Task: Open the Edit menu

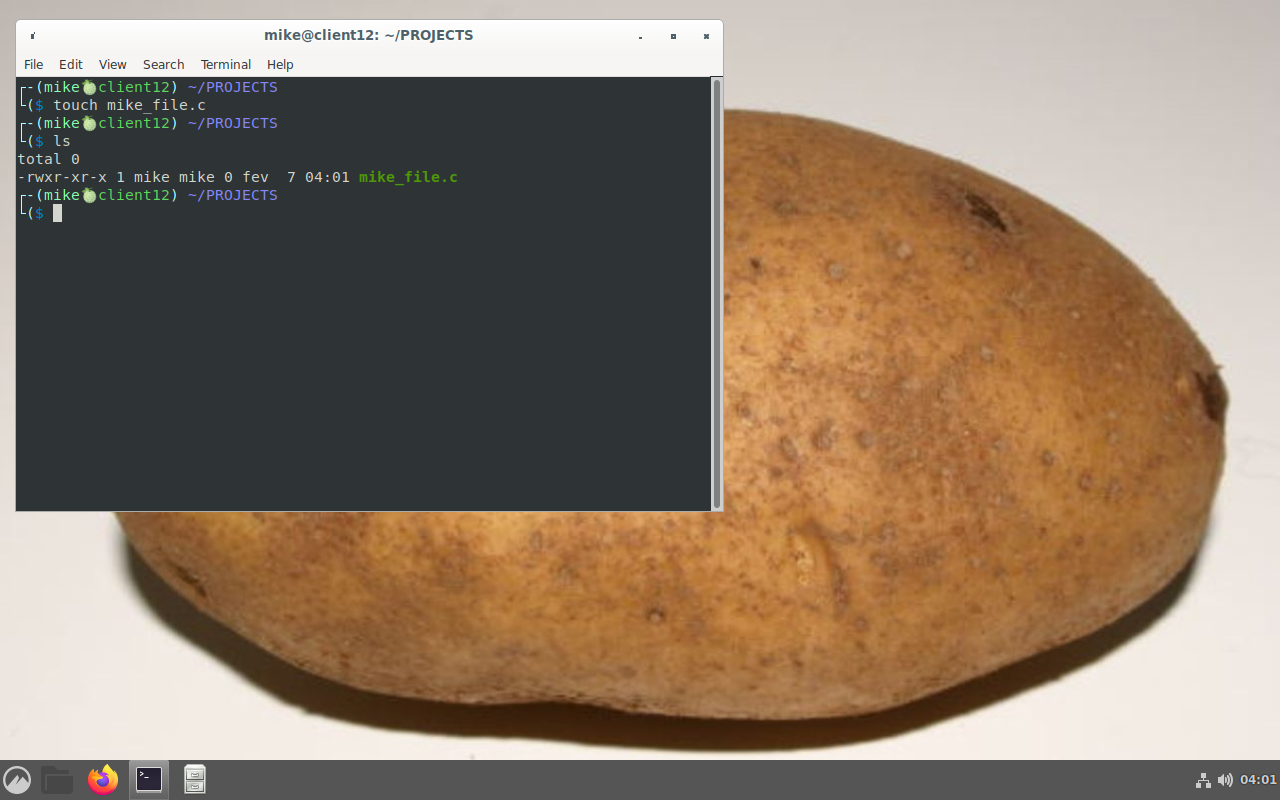Action: [x=70, y=64]
